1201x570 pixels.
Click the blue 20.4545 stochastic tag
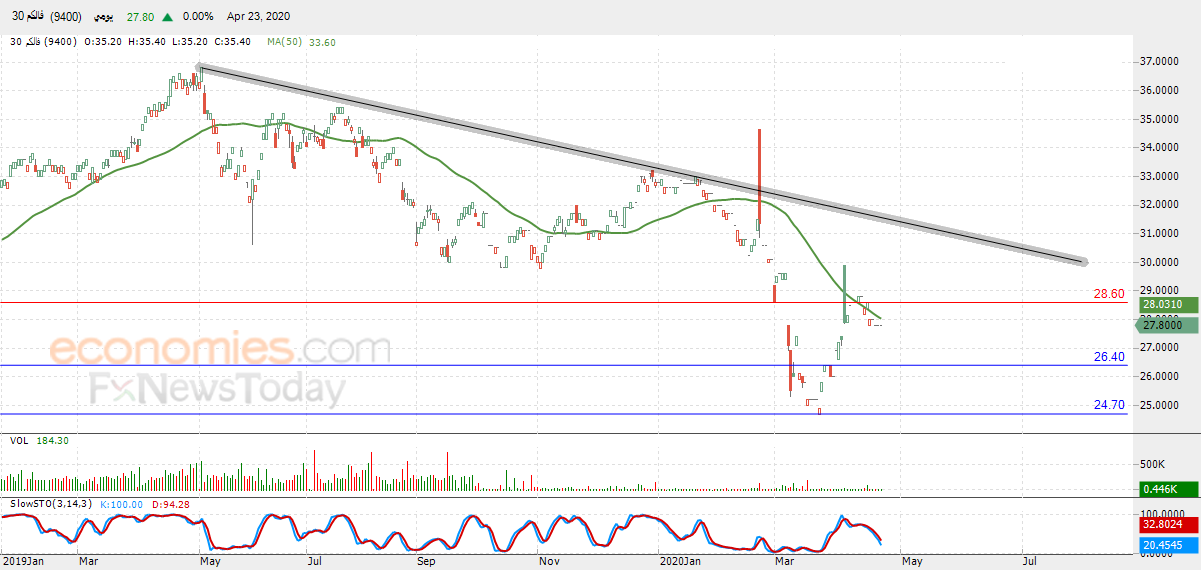point(1168,545)
